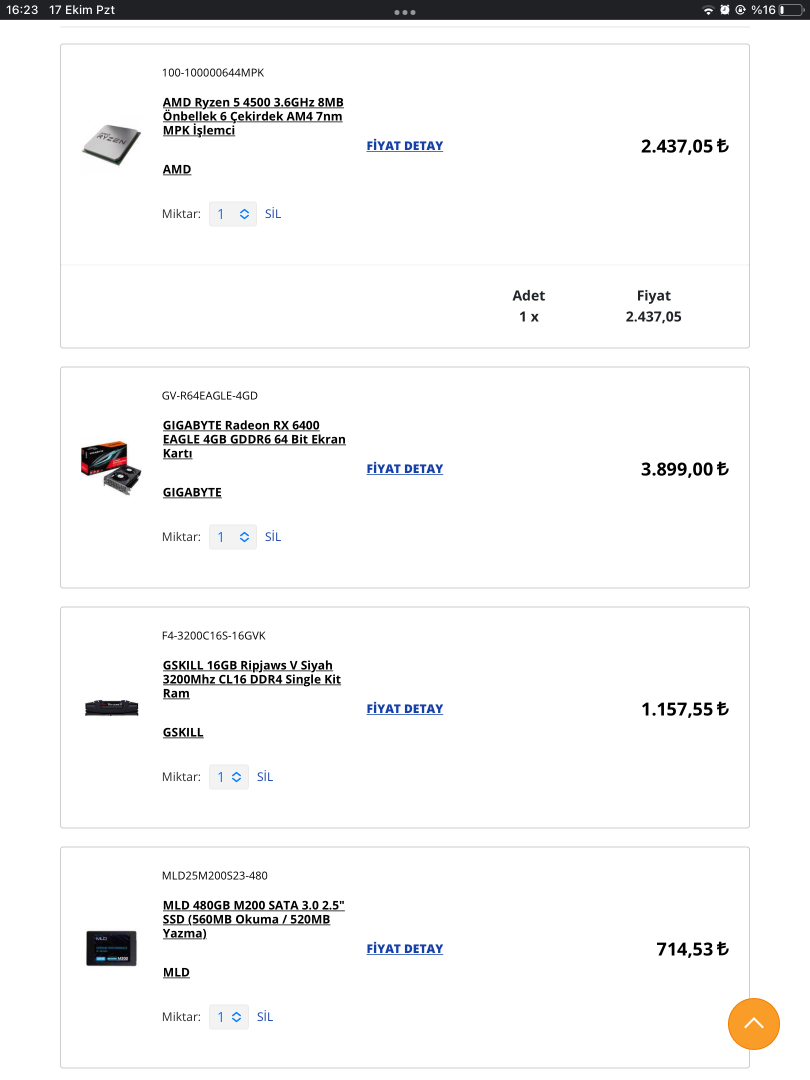Viewport: 810px width, 1080px height.
Task: Open the AMD Ryzen 5 4500 product title
Action: (x=253, y=116)
